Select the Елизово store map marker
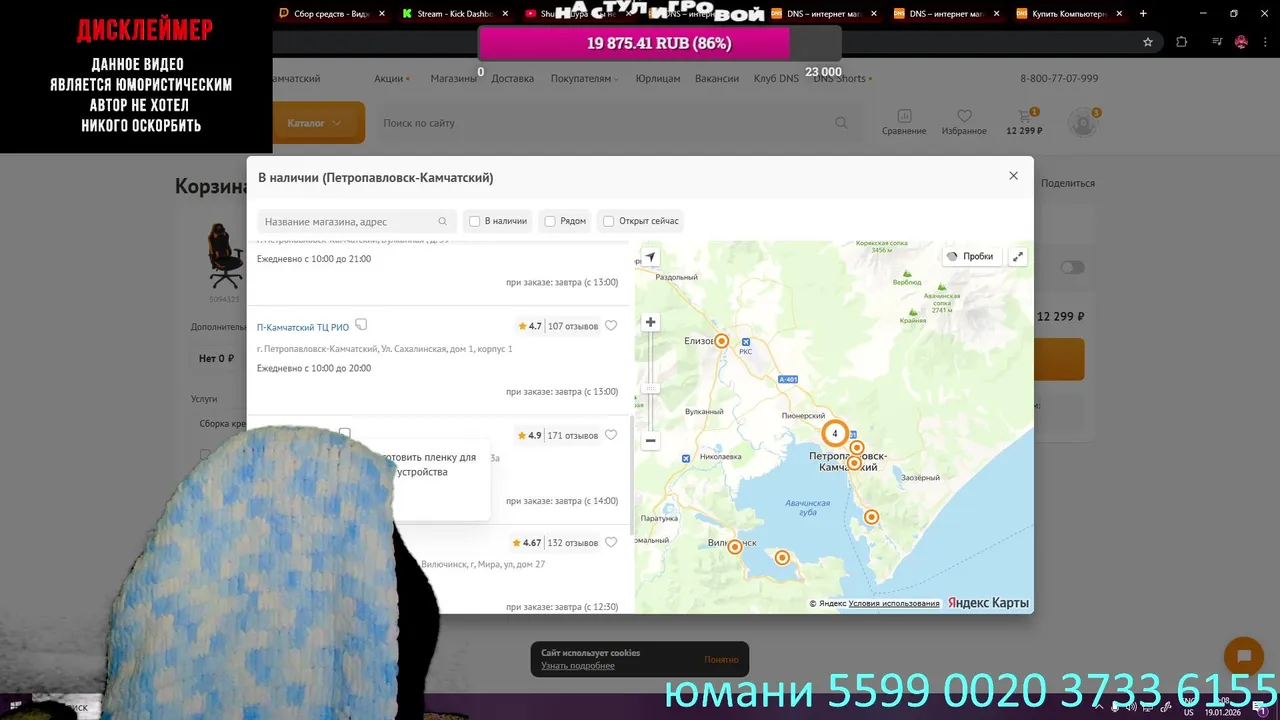 coord(721,341)
